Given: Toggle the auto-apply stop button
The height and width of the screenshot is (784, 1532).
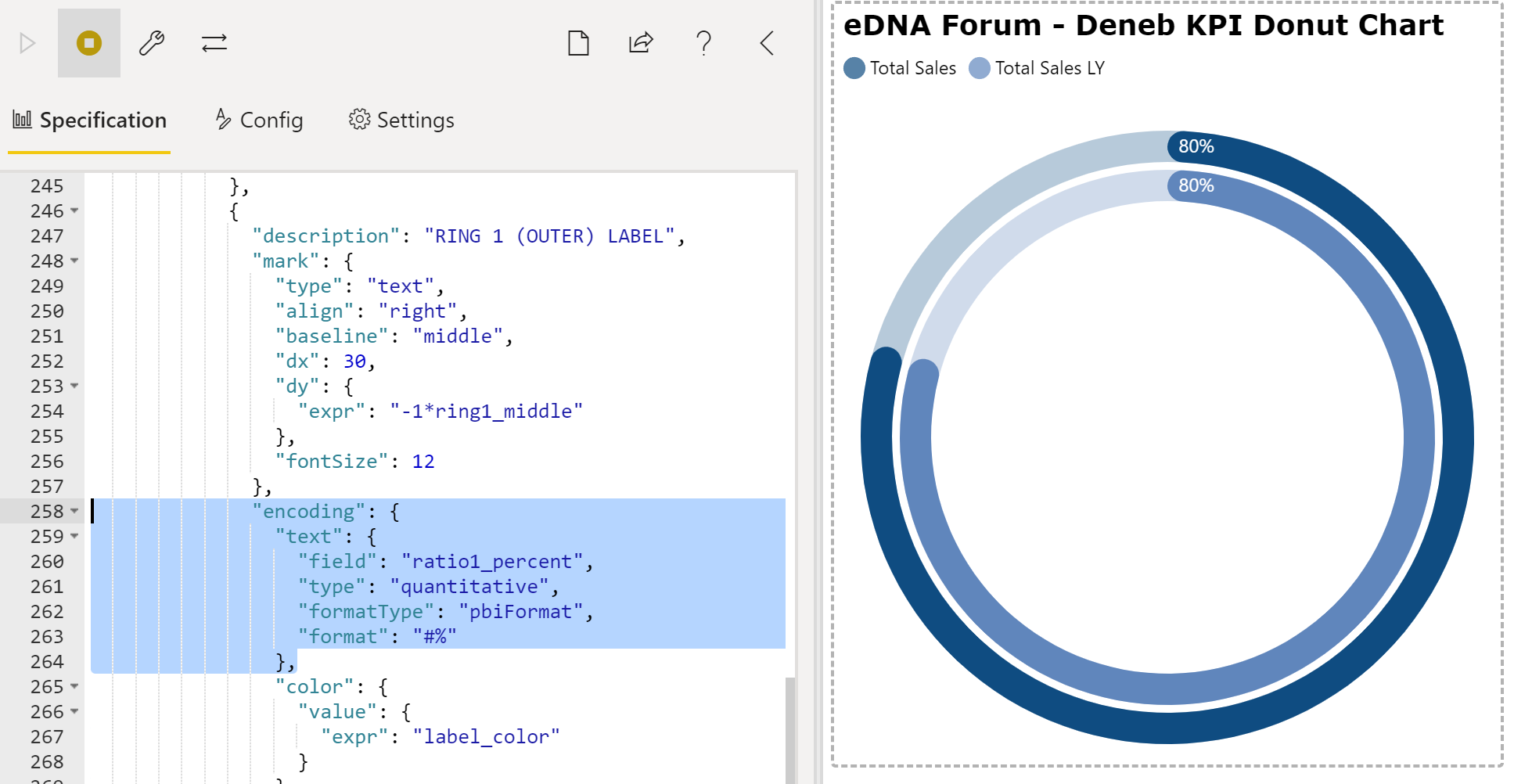Looking at the screenshot, I should click(89, 43).
